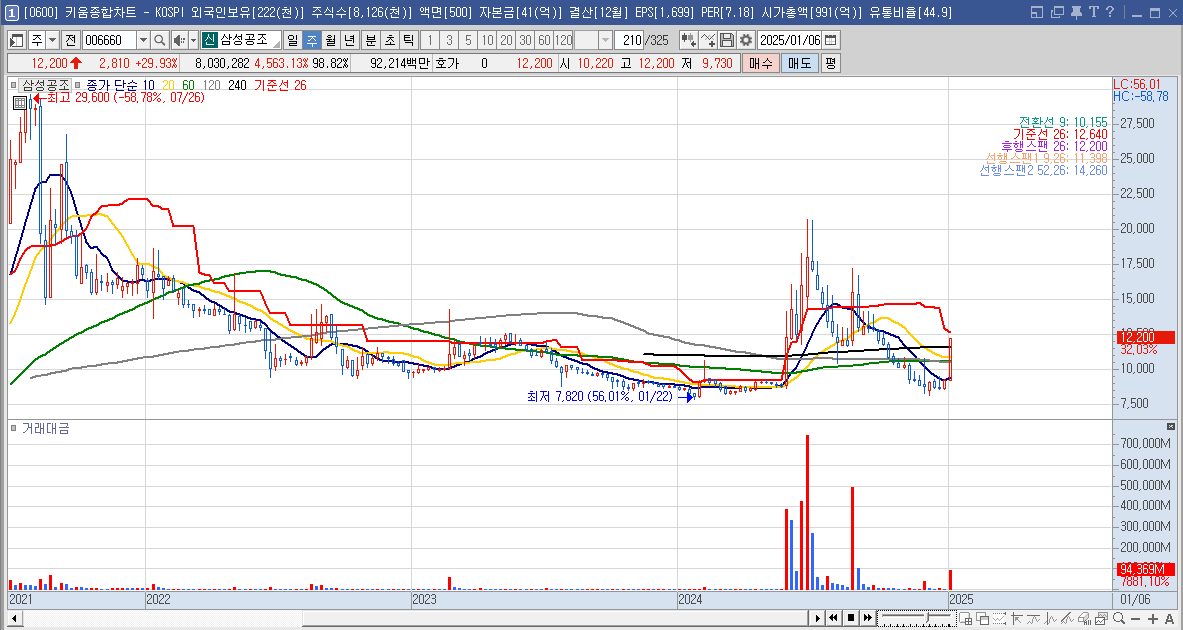This screenshot has width=1183, height=630.
Task: Click the speaker sound icon
Action: (178, 40)
